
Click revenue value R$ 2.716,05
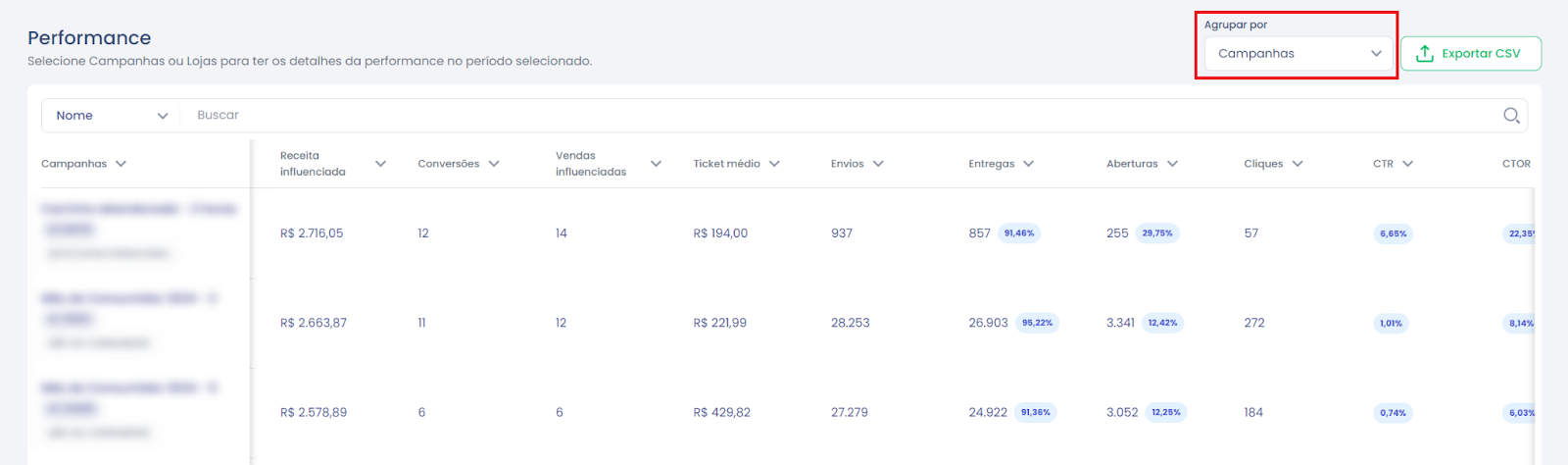pos(312,233)
